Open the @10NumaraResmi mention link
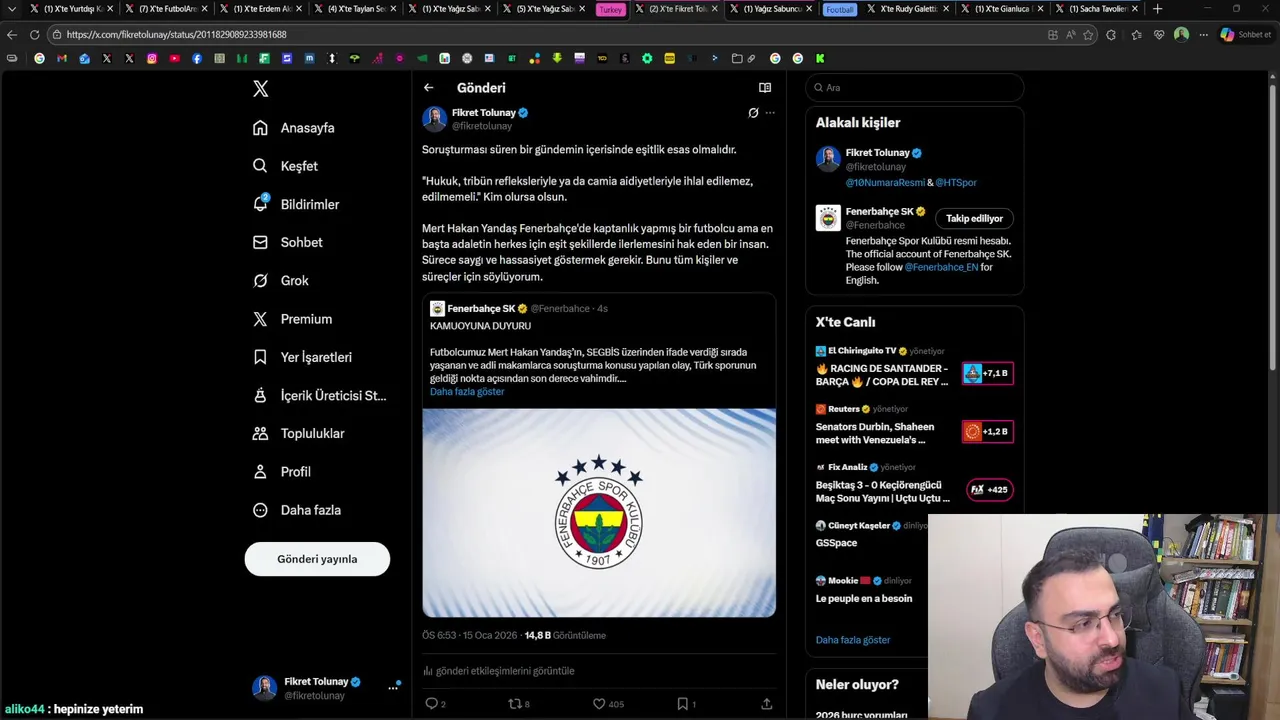The height and width of the screenshot is (720, 1280). (x=885, y=183)
